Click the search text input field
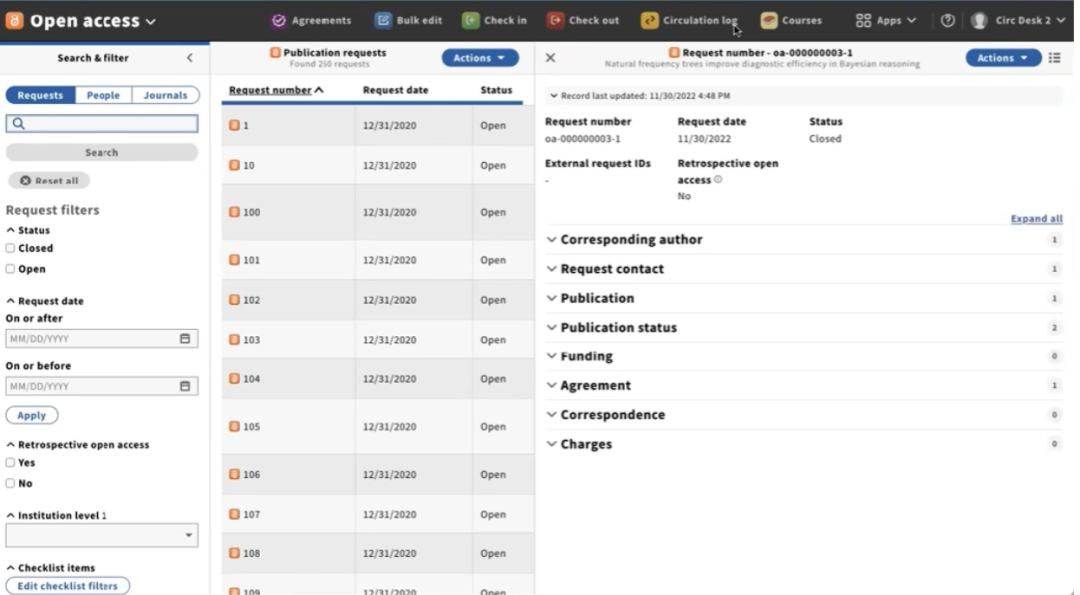 click(x=102, y=124)
